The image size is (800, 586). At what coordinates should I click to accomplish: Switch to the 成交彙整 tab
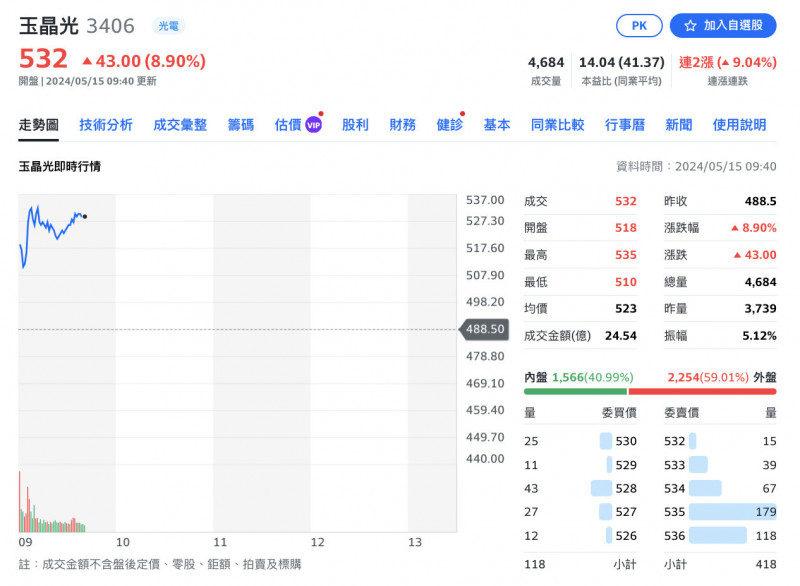(x=180, y=125)
